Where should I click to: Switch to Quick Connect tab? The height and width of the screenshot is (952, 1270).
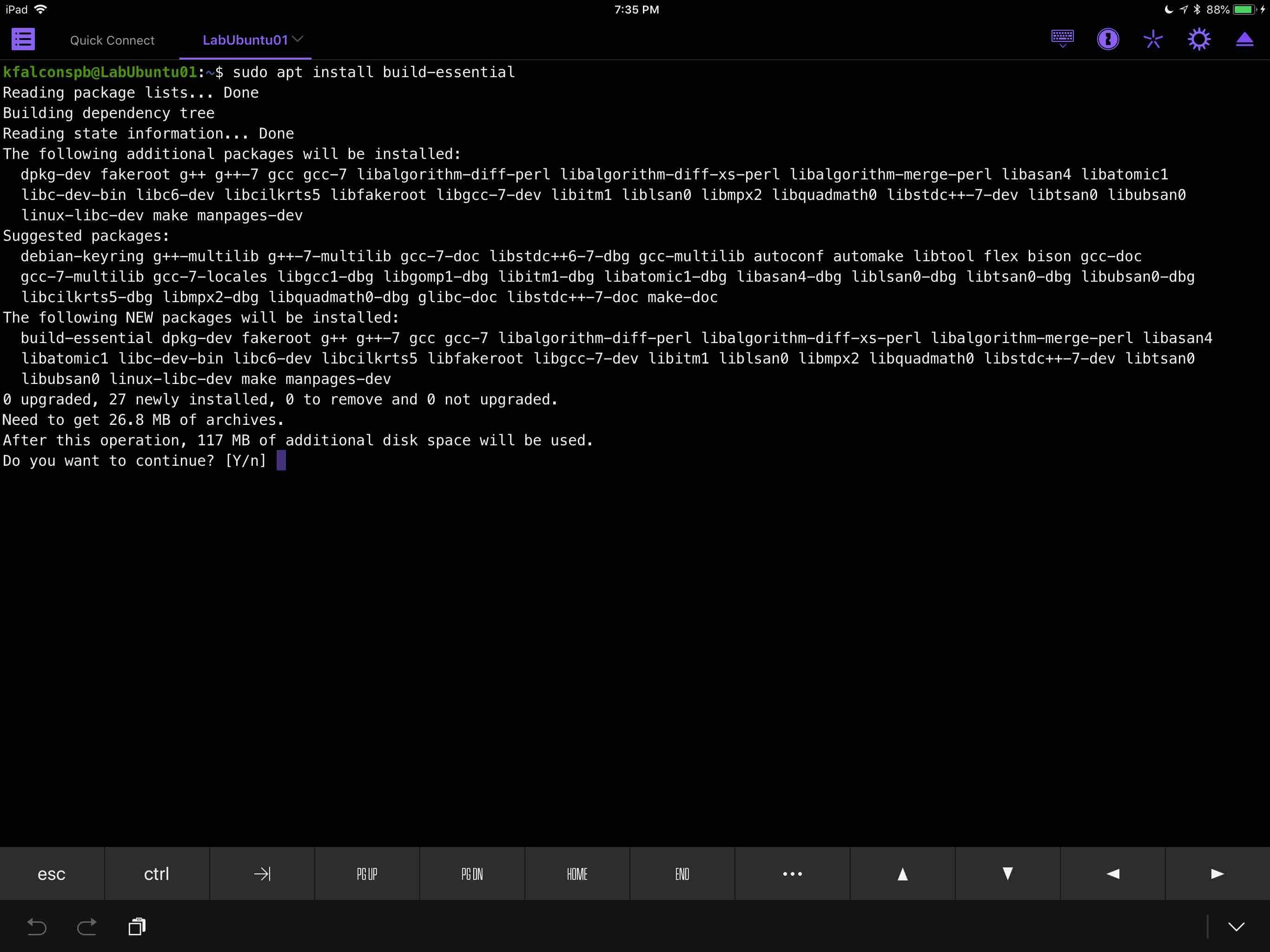(x=112, y=40)
